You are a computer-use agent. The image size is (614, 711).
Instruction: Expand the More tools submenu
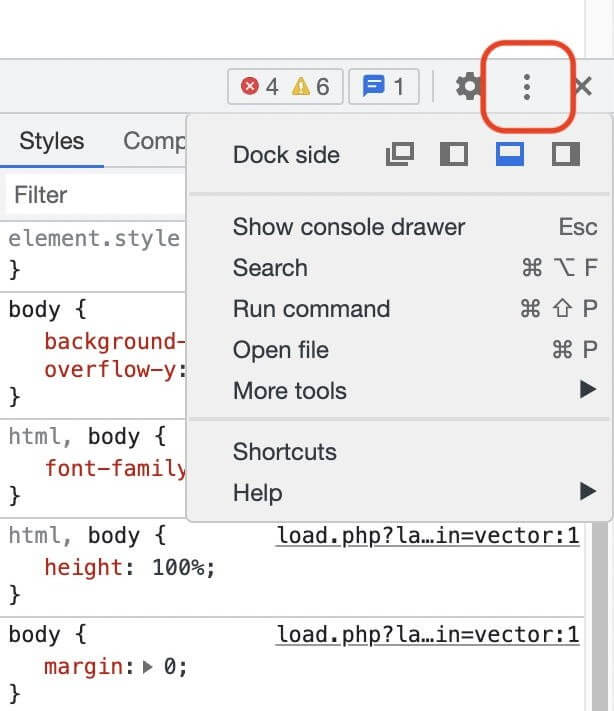tap(399, 390)
